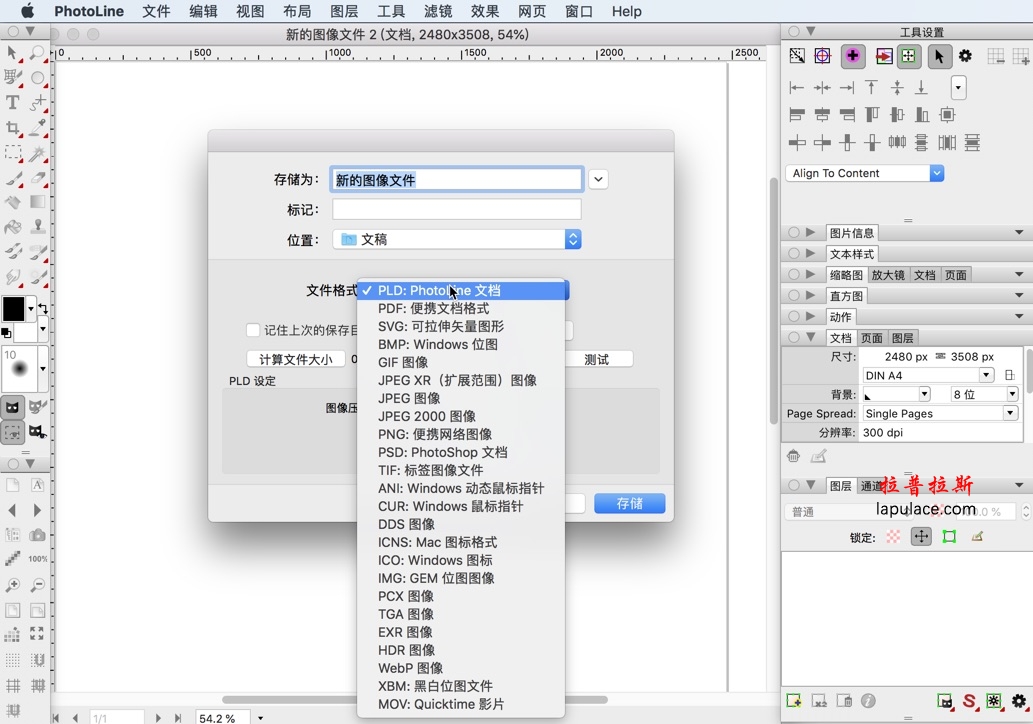Click the 测试 button
Image resolution: width=1033 pixels, height=724 pixels.
tap(597, 359)
